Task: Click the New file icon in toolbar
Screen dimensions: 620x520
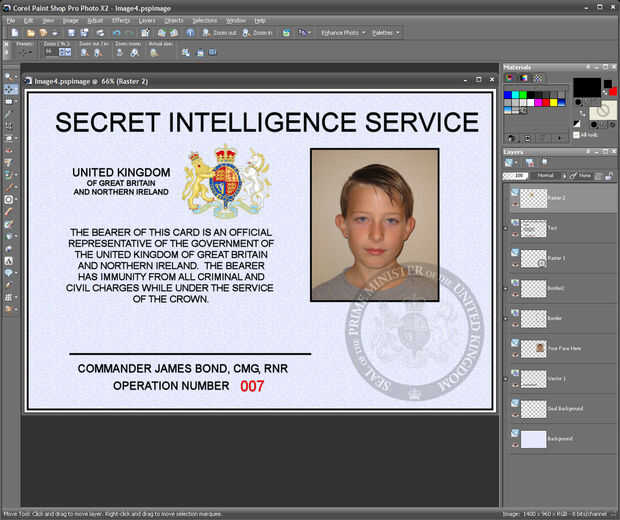Action: tap(15, 32)
